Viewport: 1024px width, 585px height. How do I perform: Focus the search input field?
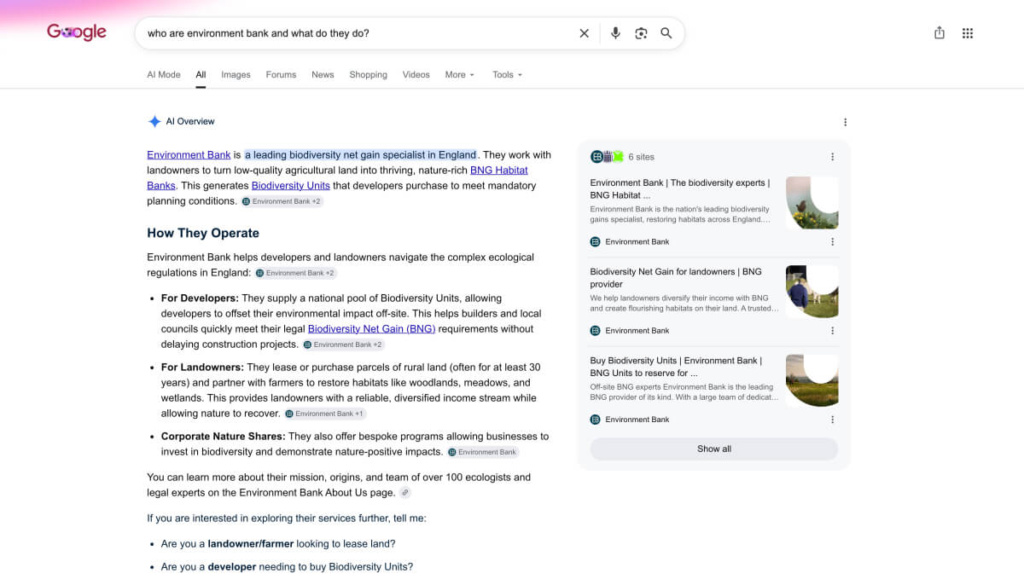pos(358,33)
